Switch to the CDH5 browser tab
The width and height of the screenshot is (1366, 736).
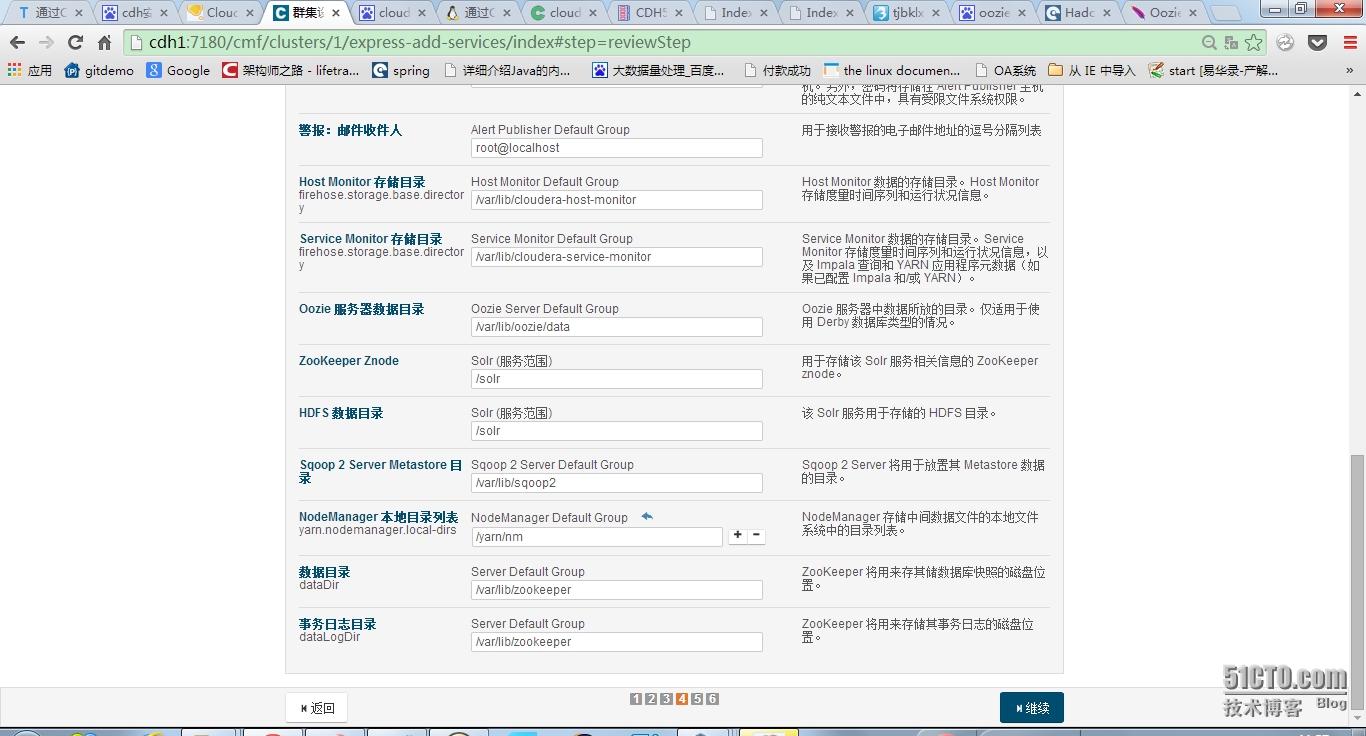pos(650,13)
